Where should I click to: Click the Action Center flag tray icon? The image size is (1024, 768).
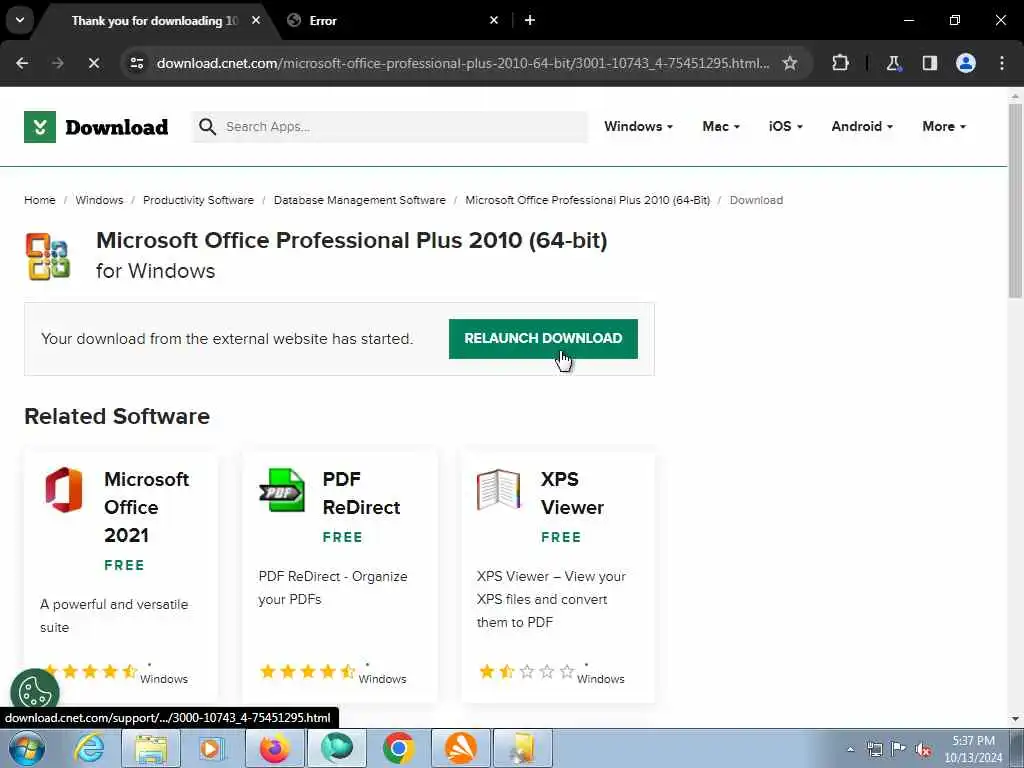[x=899, y=750]
